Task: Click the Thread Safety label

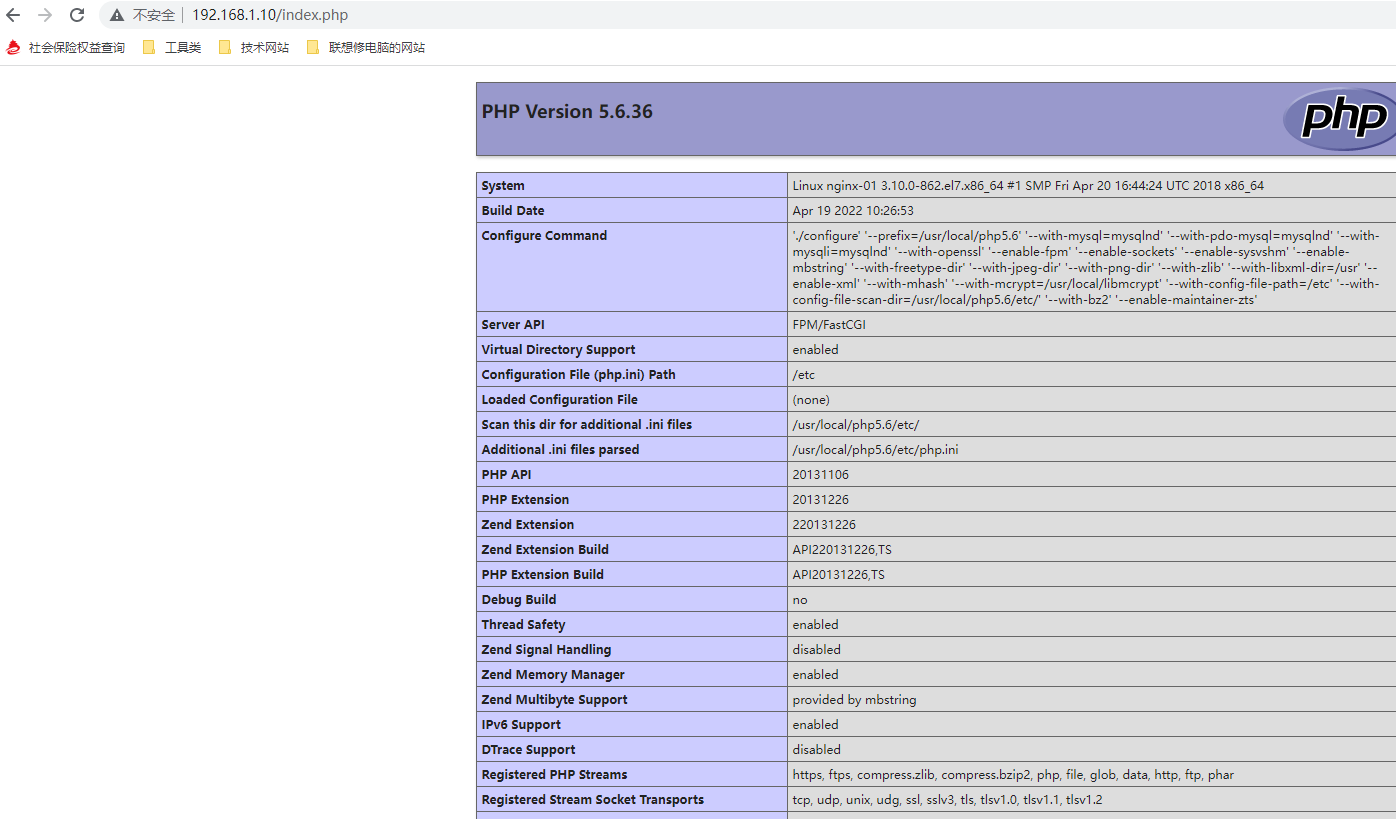Action: 523,625
